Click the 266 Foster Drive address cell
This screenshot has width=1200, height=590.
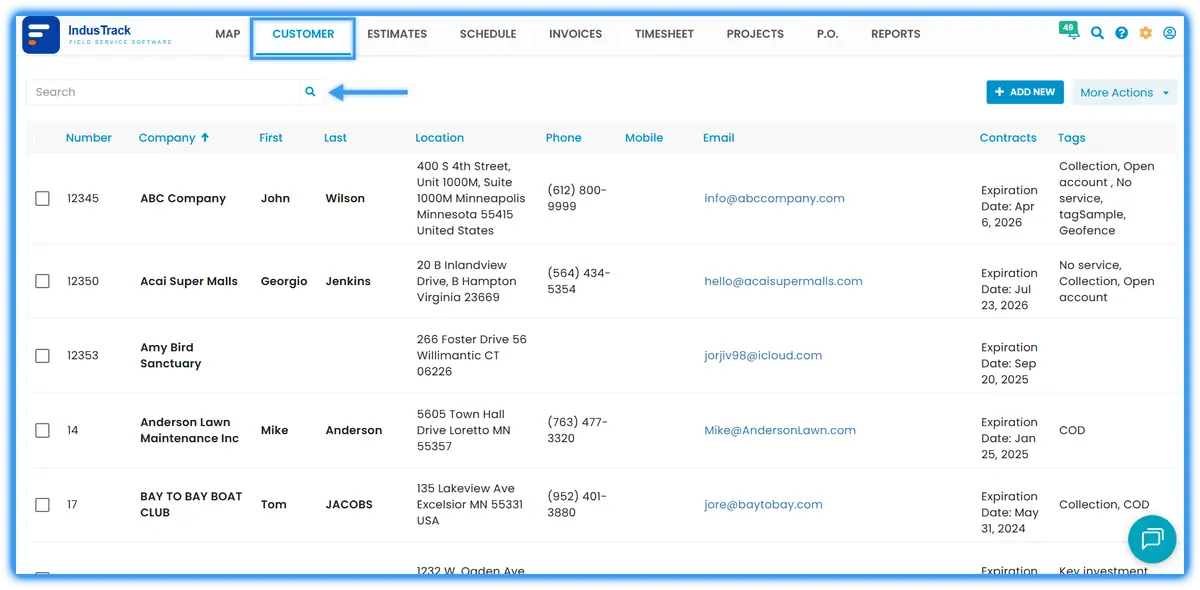pos(472,356)
